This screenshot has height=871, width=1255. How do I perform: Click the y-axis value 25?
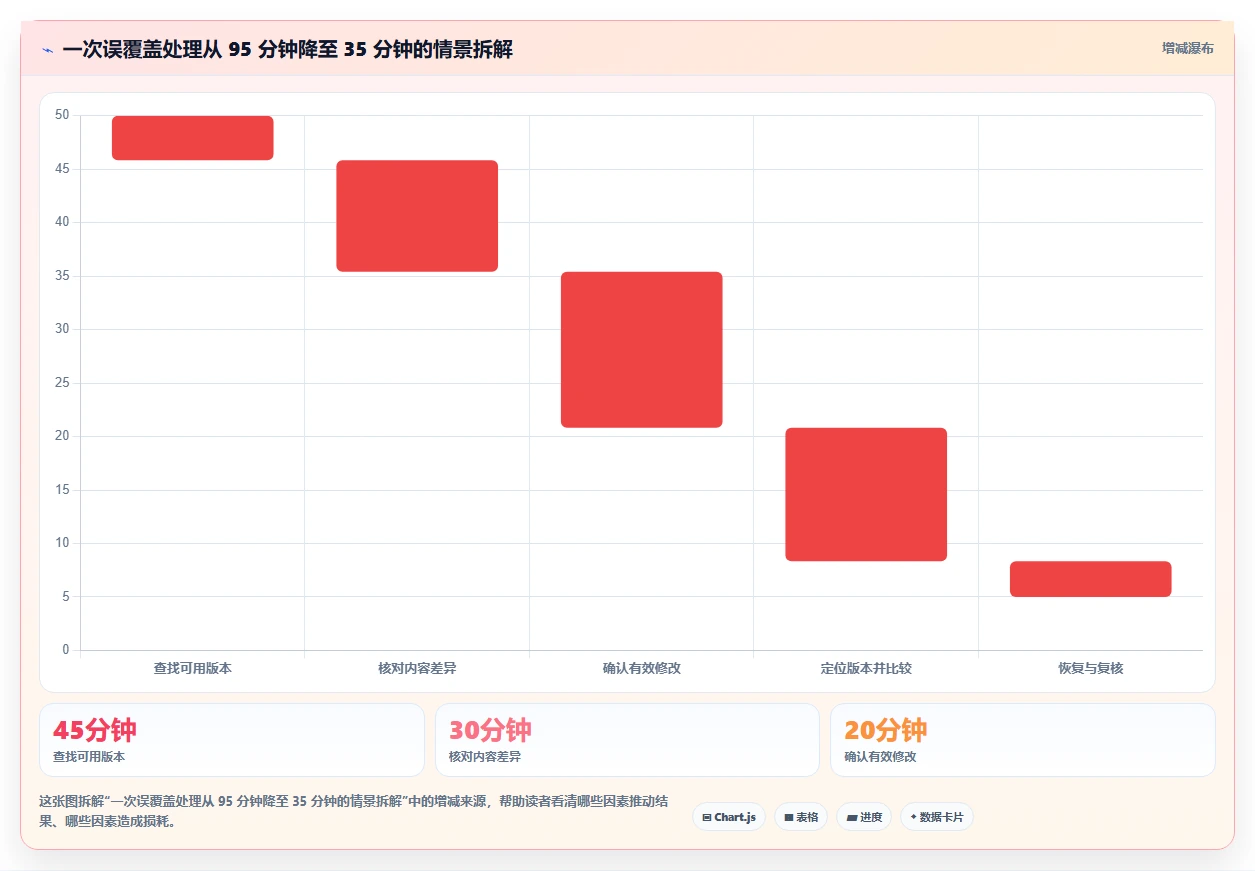pos(62,383)
